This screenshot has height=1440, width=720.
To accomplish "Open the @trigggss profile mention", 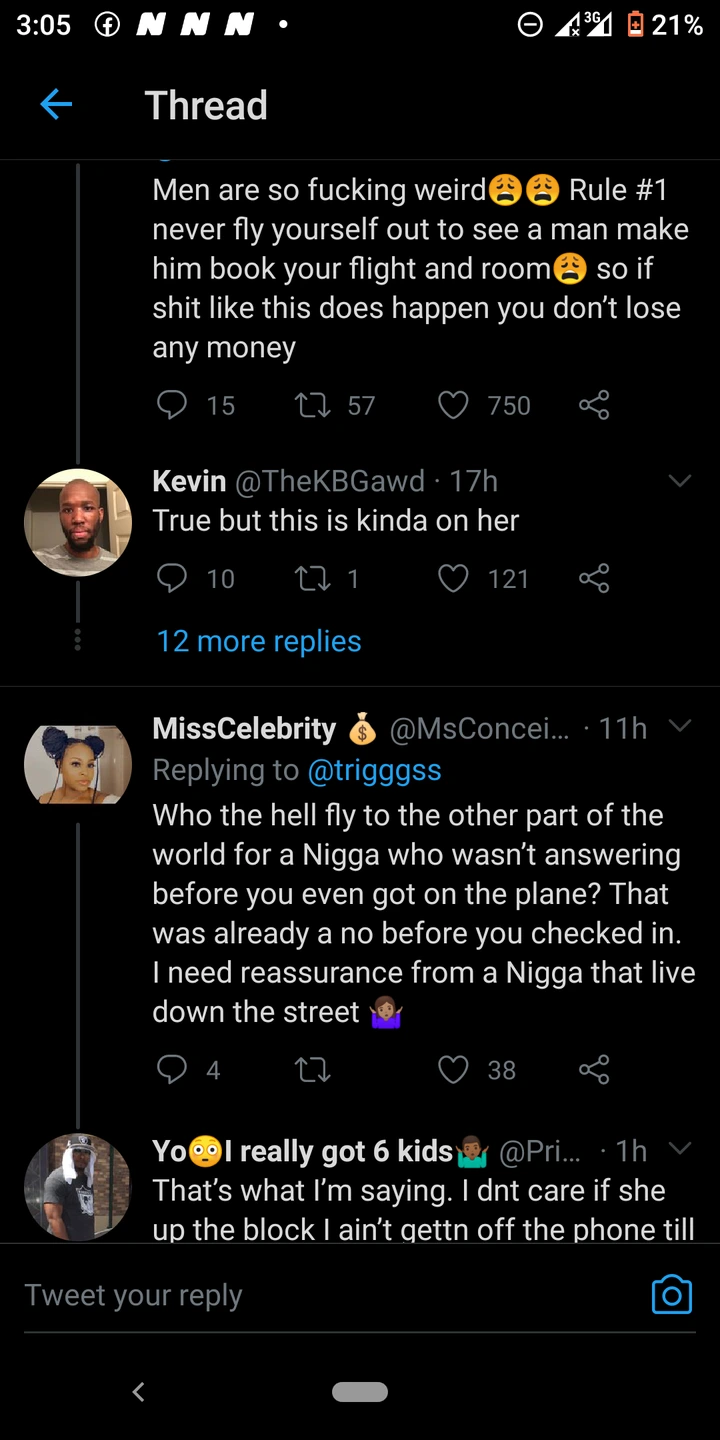I will tap(374, 770).
